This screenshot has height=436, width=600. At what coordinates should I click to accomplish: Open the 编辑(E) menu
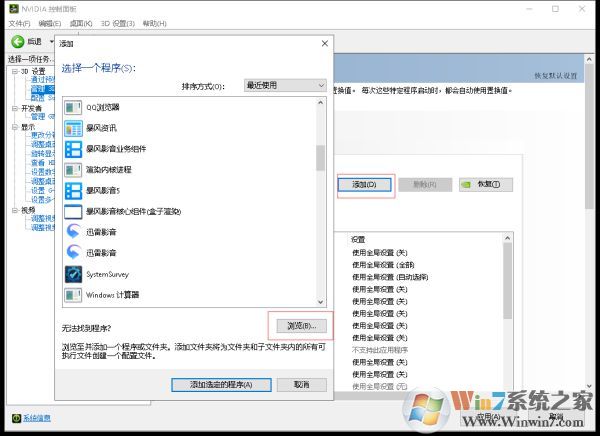(x=50, y=23)
